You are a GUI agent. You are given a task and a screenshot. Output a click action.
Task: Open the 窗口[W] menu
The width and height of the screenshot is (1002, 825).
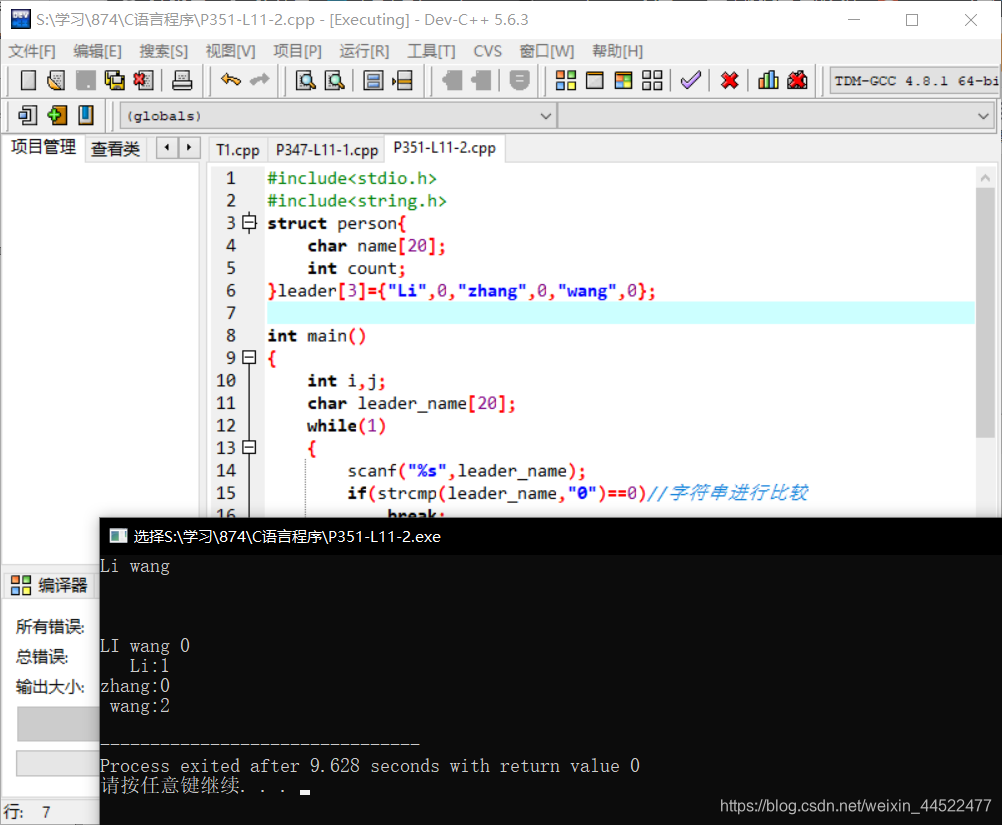pyautogui.click(x=546, y=51)
